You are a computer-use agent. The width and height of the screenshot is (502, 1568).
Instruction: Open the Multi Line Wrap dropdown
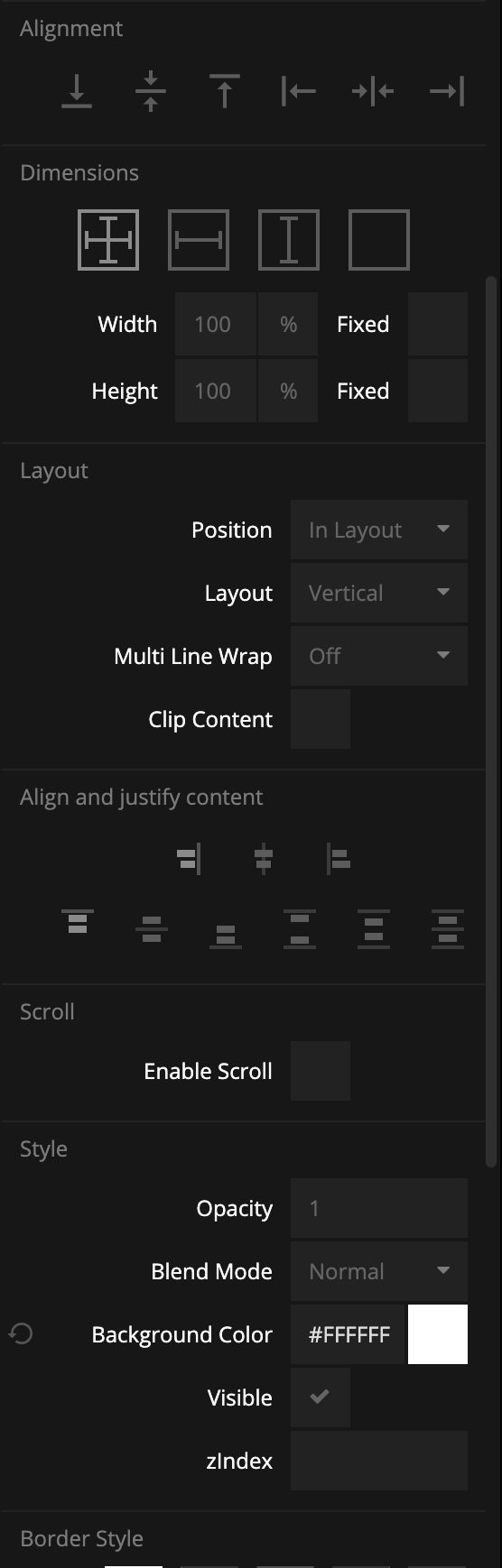[379, 656]
